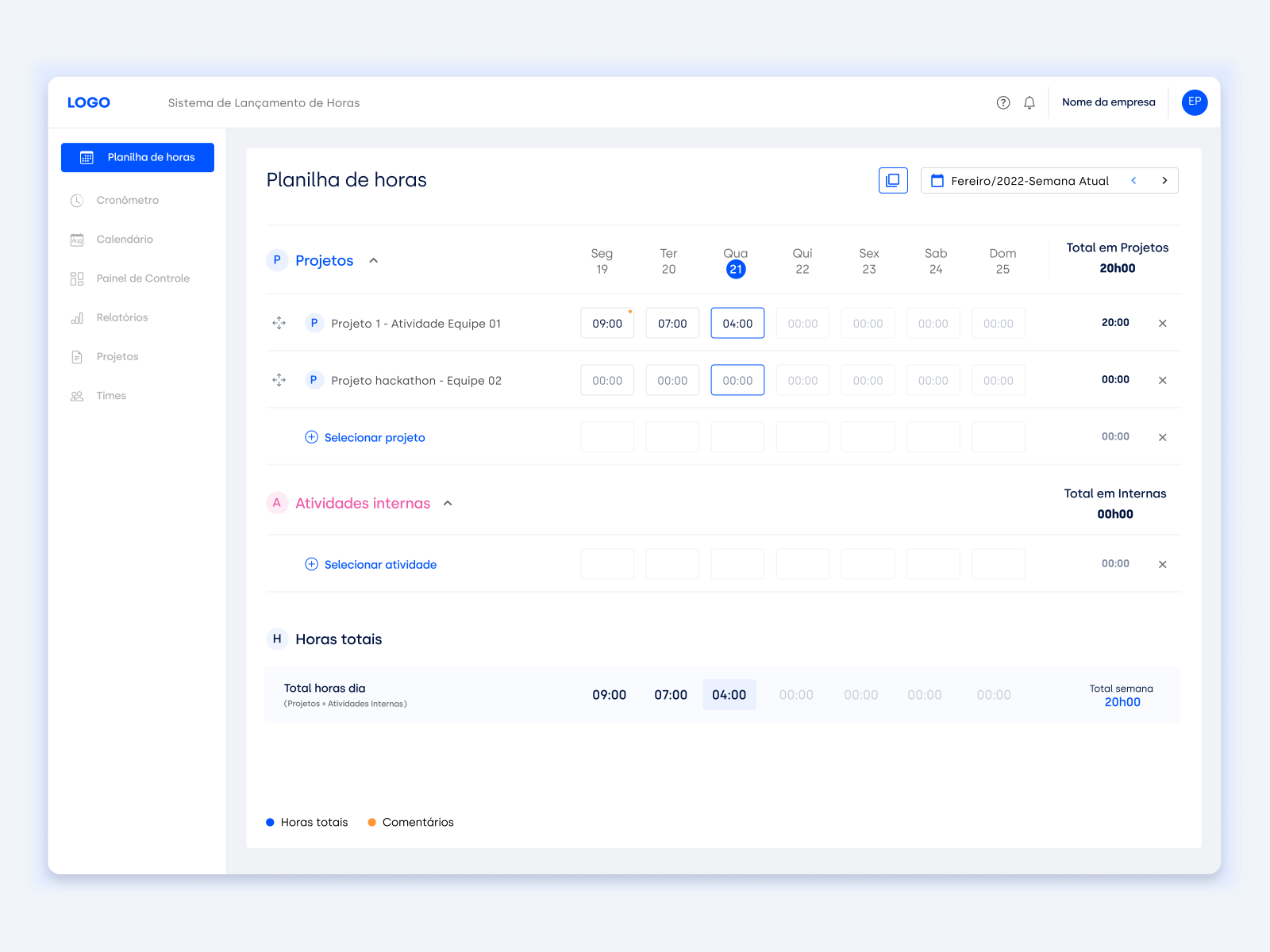Open the Projetos menu item
The height and width of the screenshot is (952, 1270).
coord(117,356)
